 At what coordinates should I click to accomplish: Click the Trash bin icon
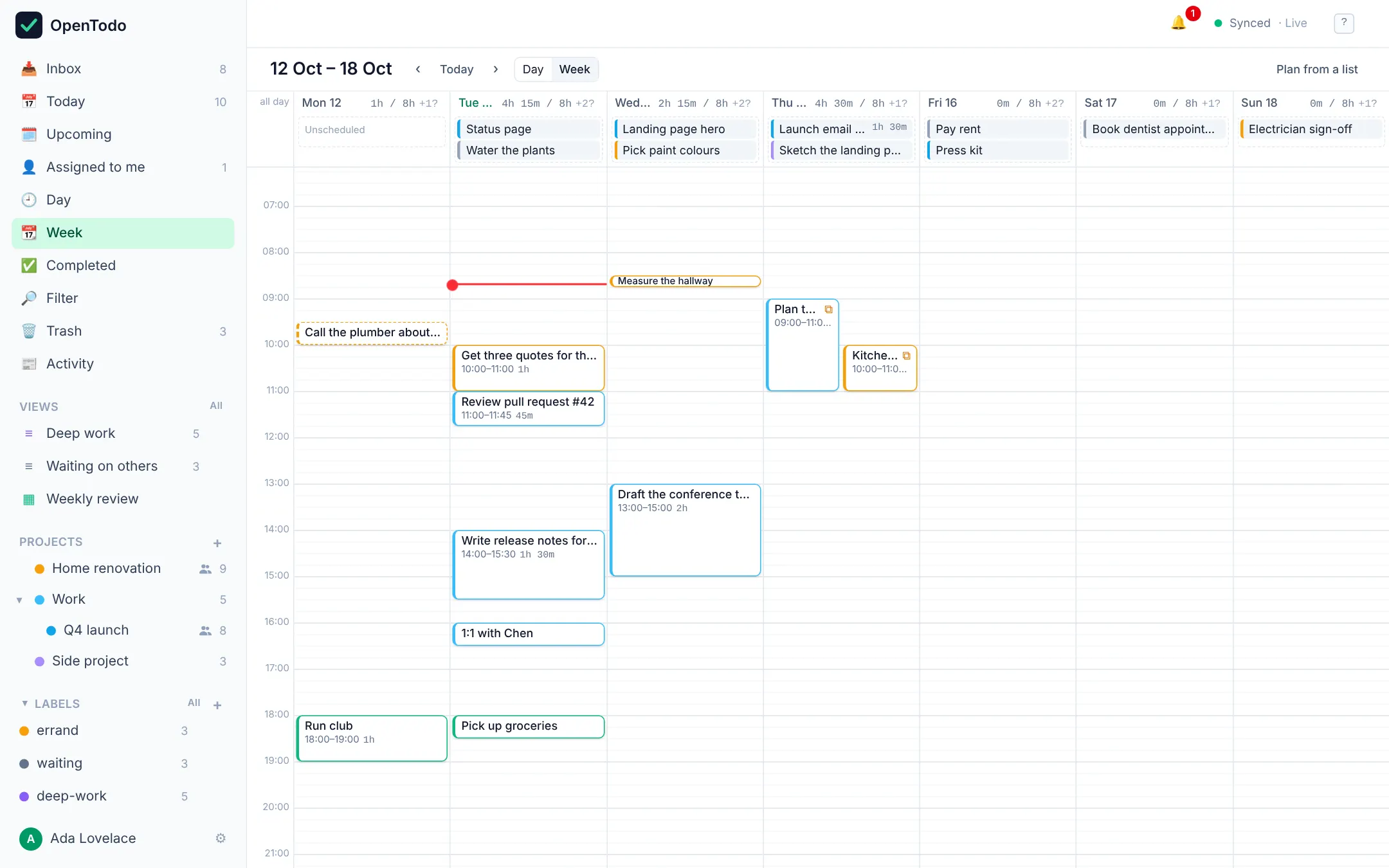click(x=29, y=331)
